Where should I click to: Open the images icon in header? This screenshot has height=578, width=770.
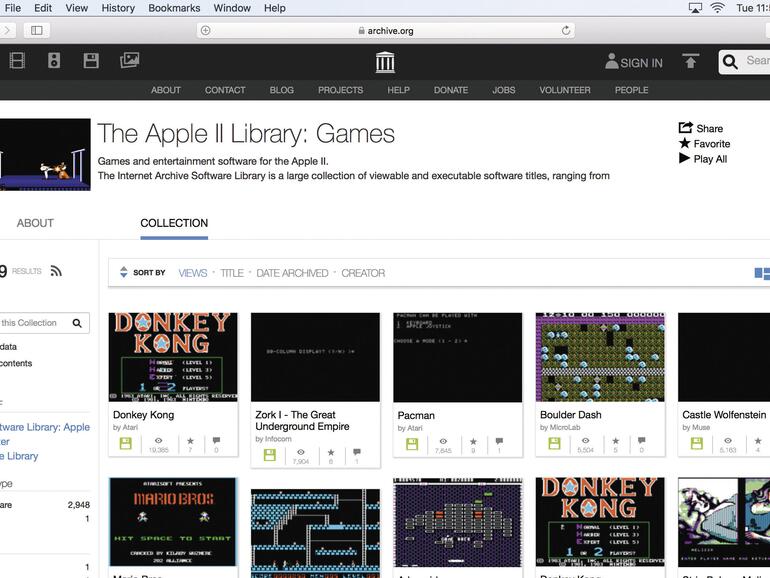(x=130, y=60)
